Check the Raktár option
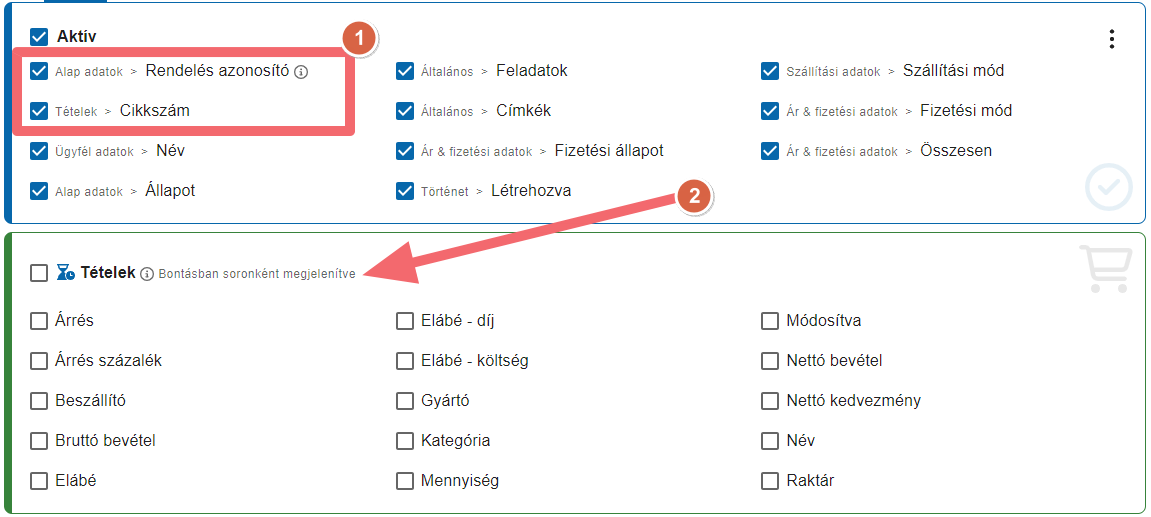 tap(769, 481)
